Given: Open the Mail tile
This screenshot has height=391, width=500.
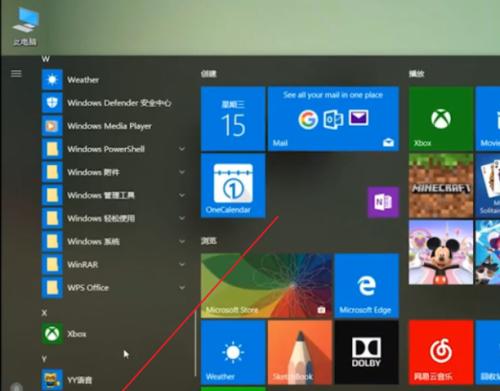Looking at the screenshot, I should pos(333,119).
